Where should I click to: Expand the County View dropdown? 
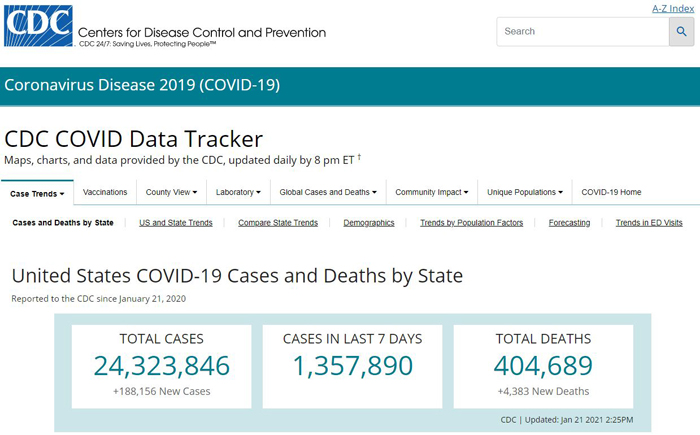[x=171, y=192]
